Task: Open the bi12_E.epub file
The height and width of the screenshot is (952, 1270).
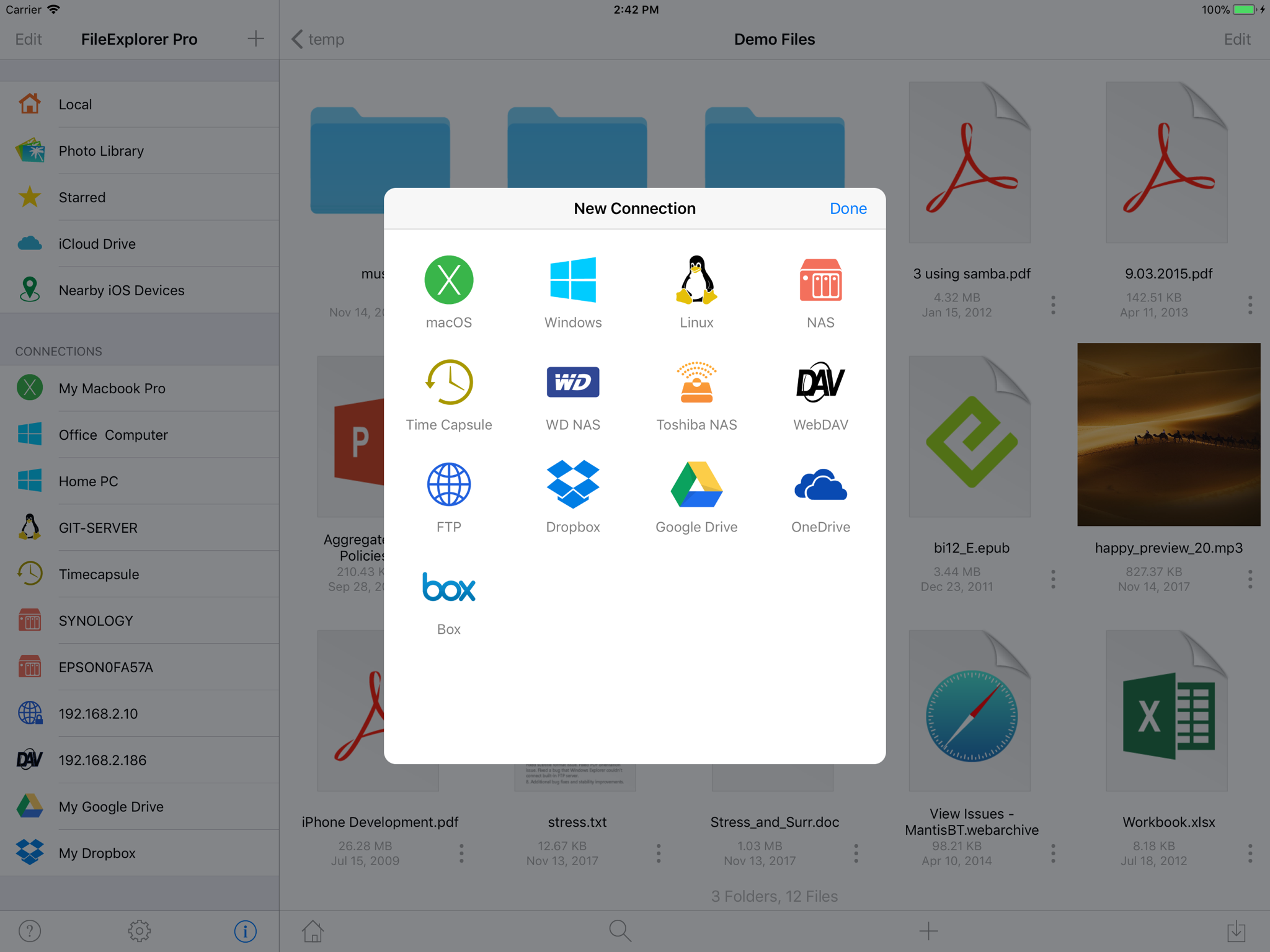Action: tap(970, 437)
